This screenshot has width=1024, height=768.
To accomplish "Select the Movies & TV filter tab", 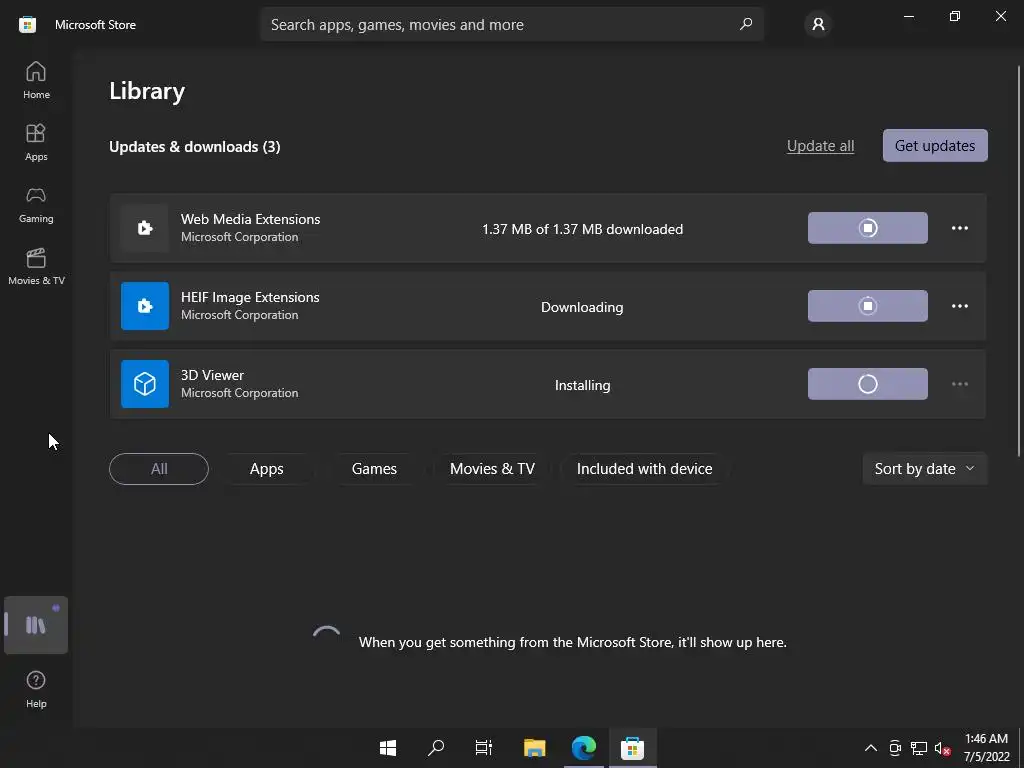I will (492, 469).
